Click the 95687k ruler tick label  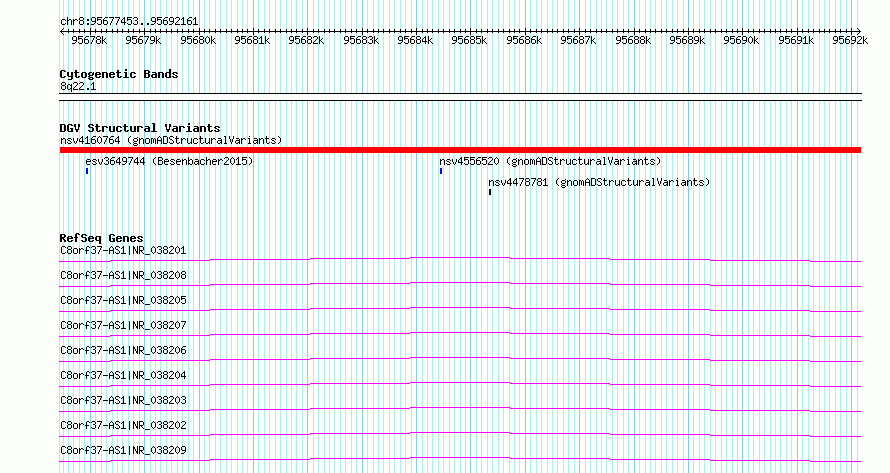point(578,40)
